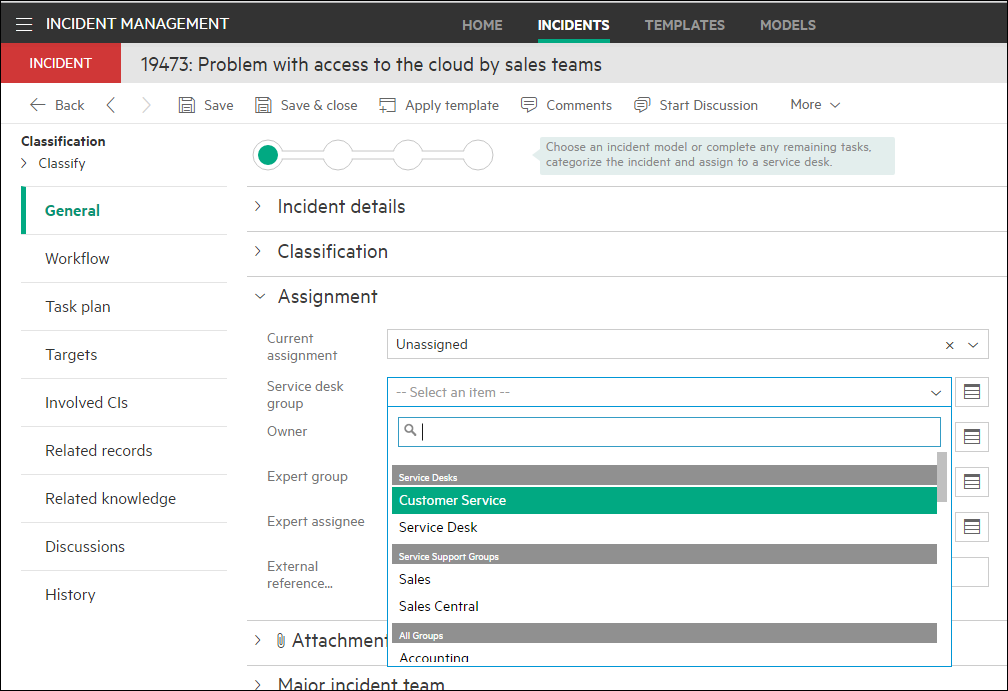Viewport: 1008px width, 691px height.
Task: Click the Start Discussion icon
Action: tap(643, 105)
